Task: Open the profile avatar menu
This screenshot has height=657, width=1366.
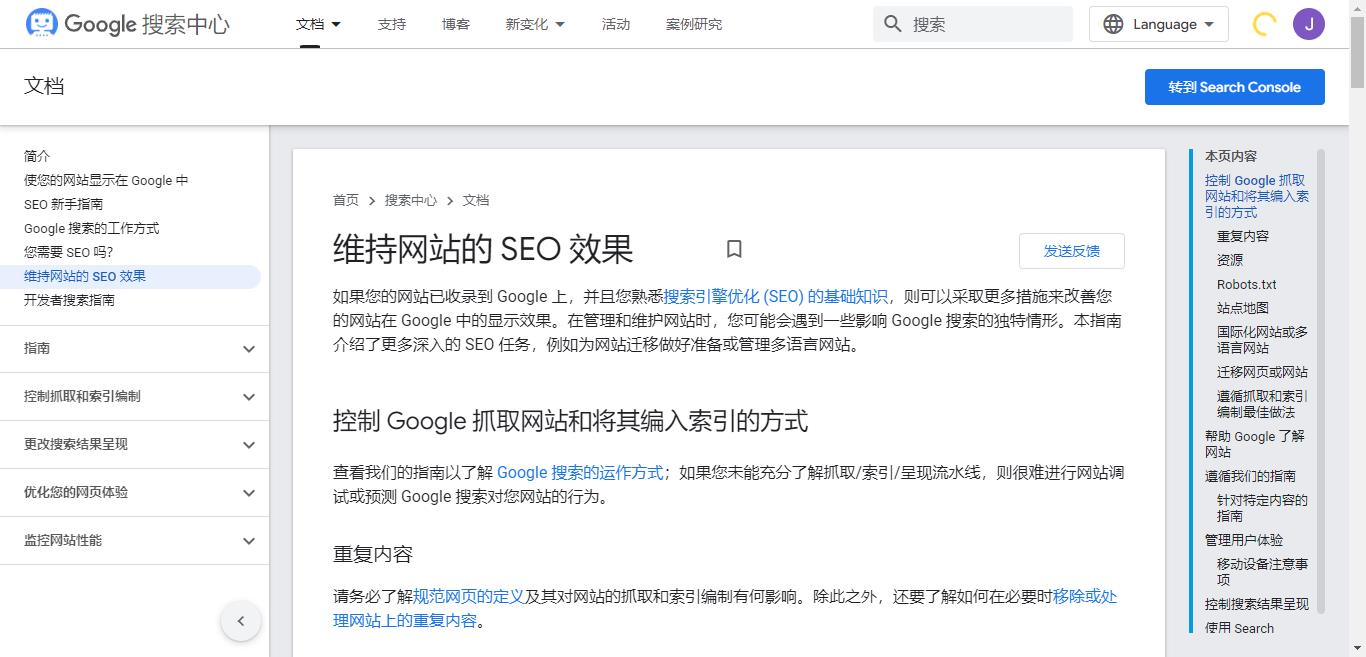Action: (1309, 23)
